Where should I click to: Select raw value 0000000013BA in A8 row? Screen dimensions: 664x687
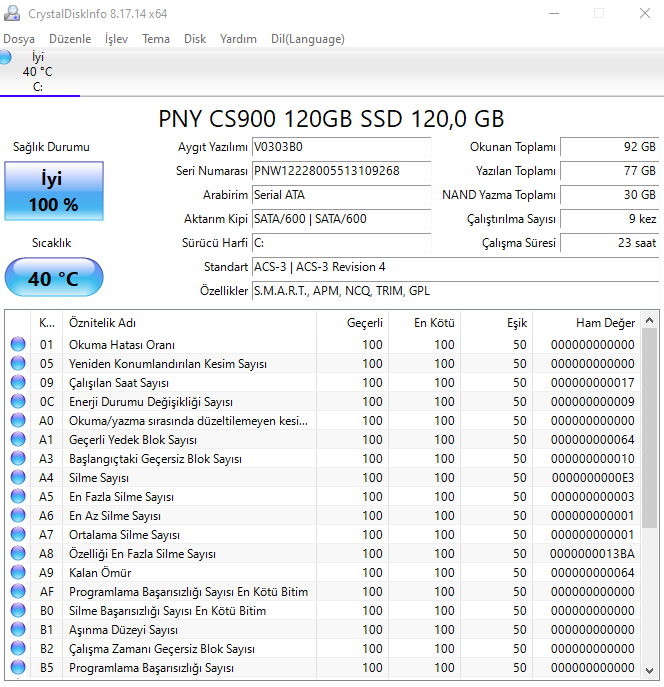pos(592,554)
